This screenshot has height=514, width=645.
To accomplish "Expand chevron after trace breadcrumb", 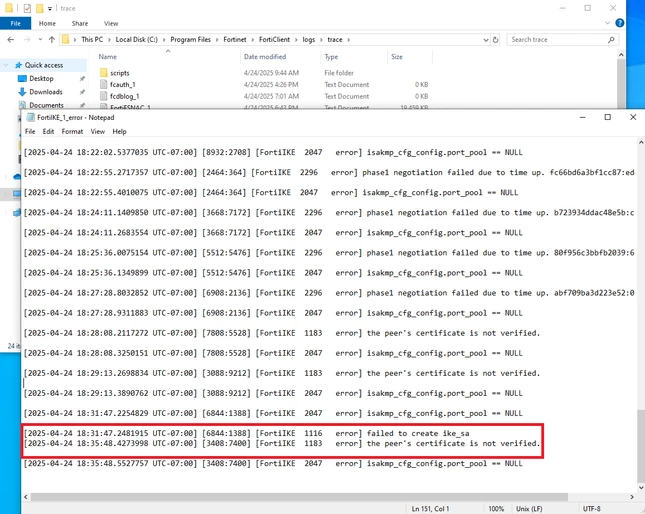I will click(348, 39).
